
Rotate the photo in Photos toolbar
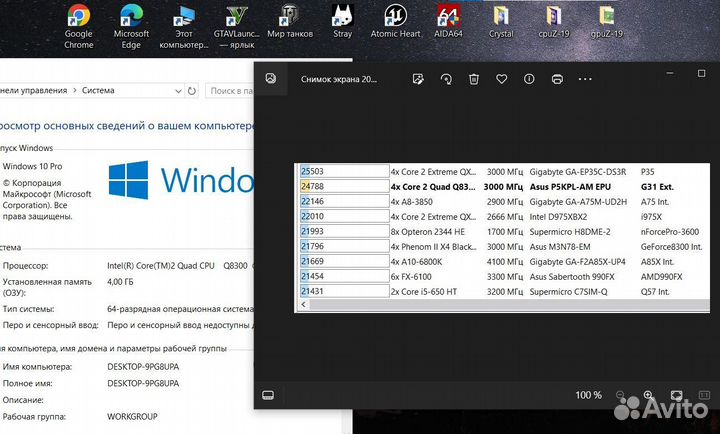[x=446, y=79]
